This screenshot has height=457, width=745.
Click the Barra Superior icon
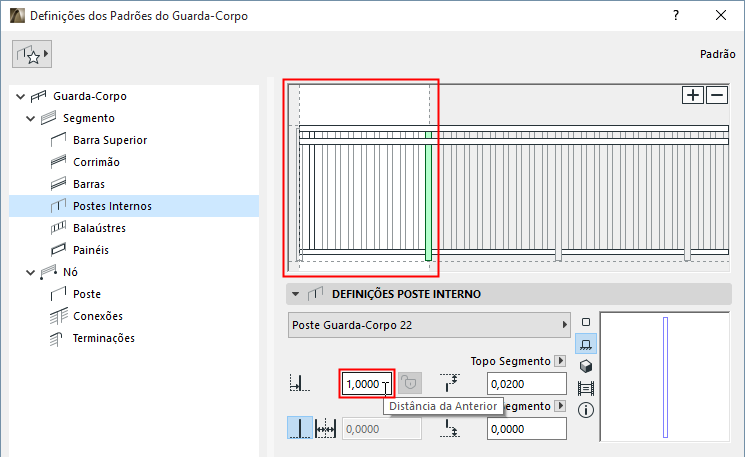[x=58, y=140]
